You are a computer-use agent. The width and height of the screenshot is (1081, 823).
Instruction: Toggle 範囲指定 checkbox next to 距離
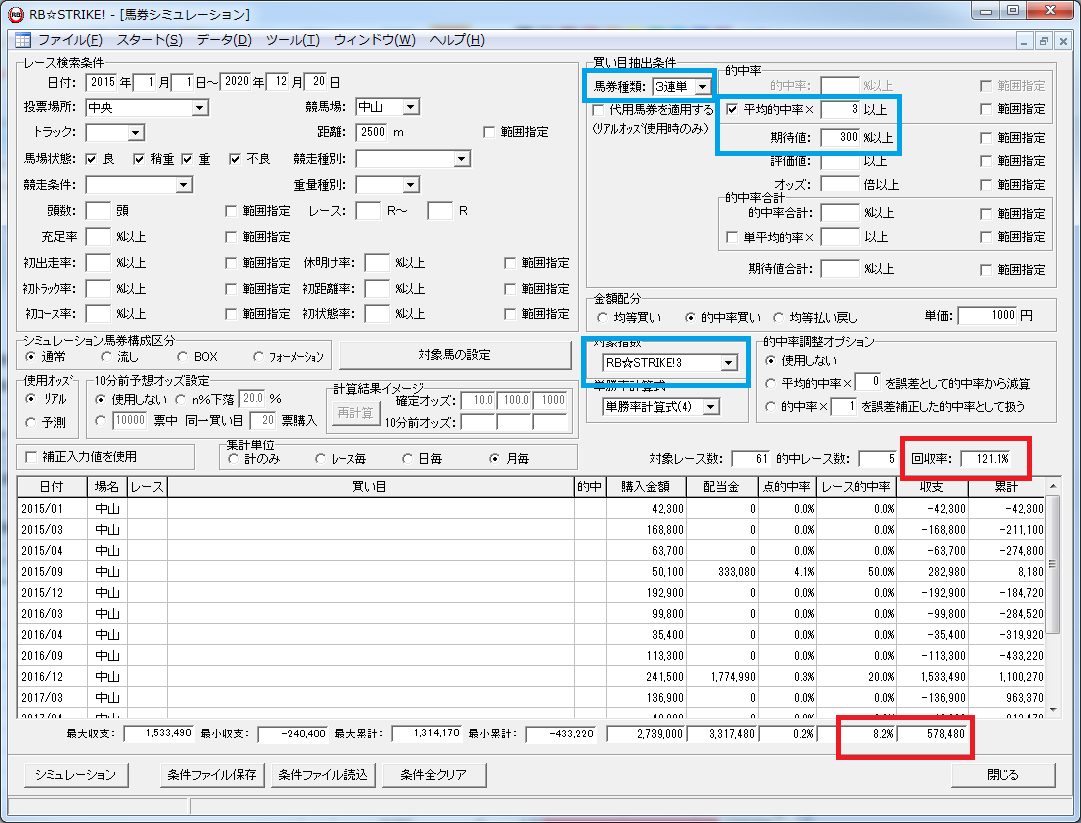click(489, 132)
